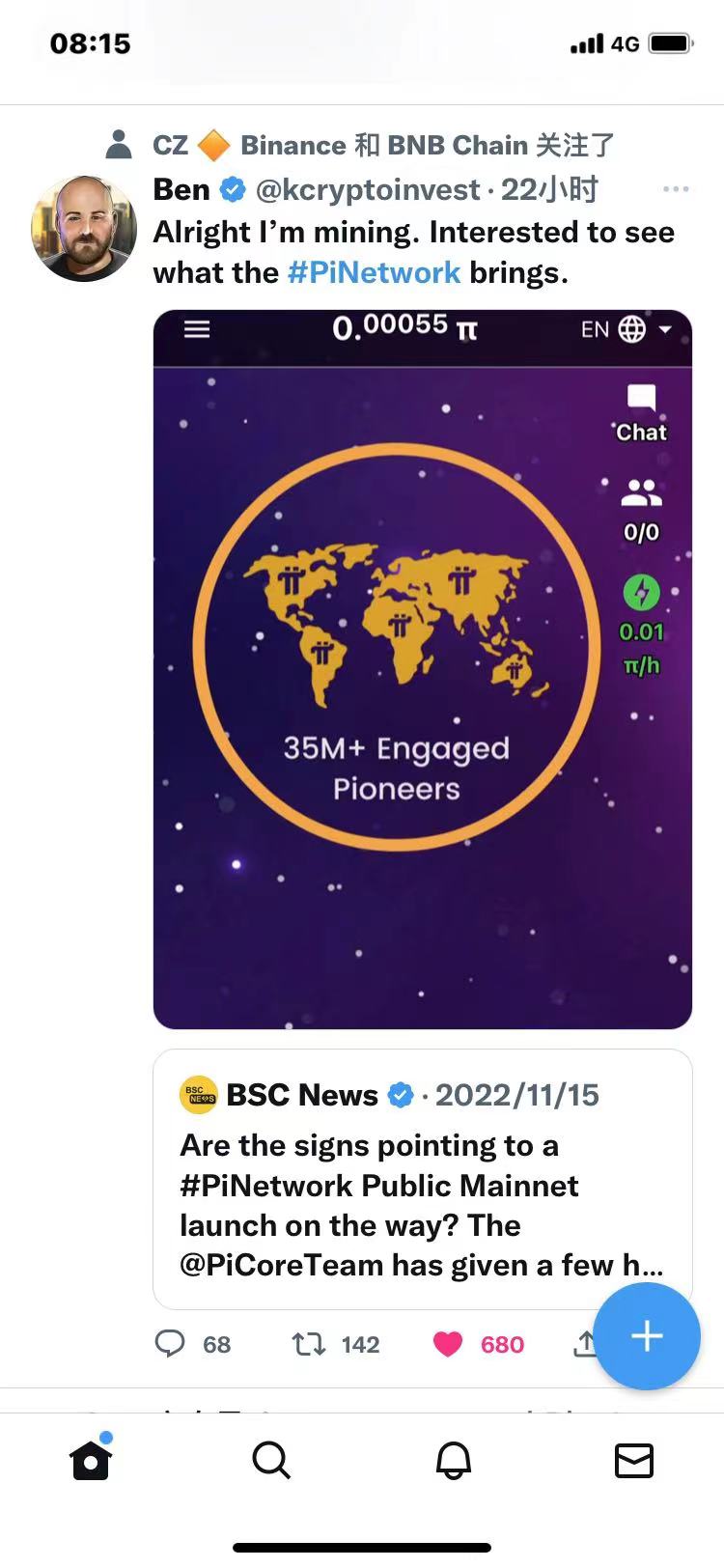Open the Notifications bell tab
The image size is (724, 1568).
pos(453,1460)
